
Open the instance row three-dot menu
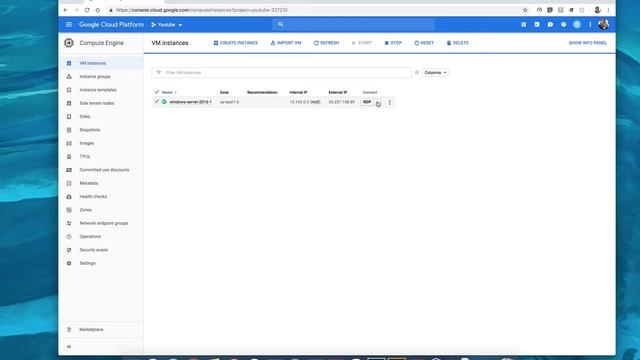390,102
